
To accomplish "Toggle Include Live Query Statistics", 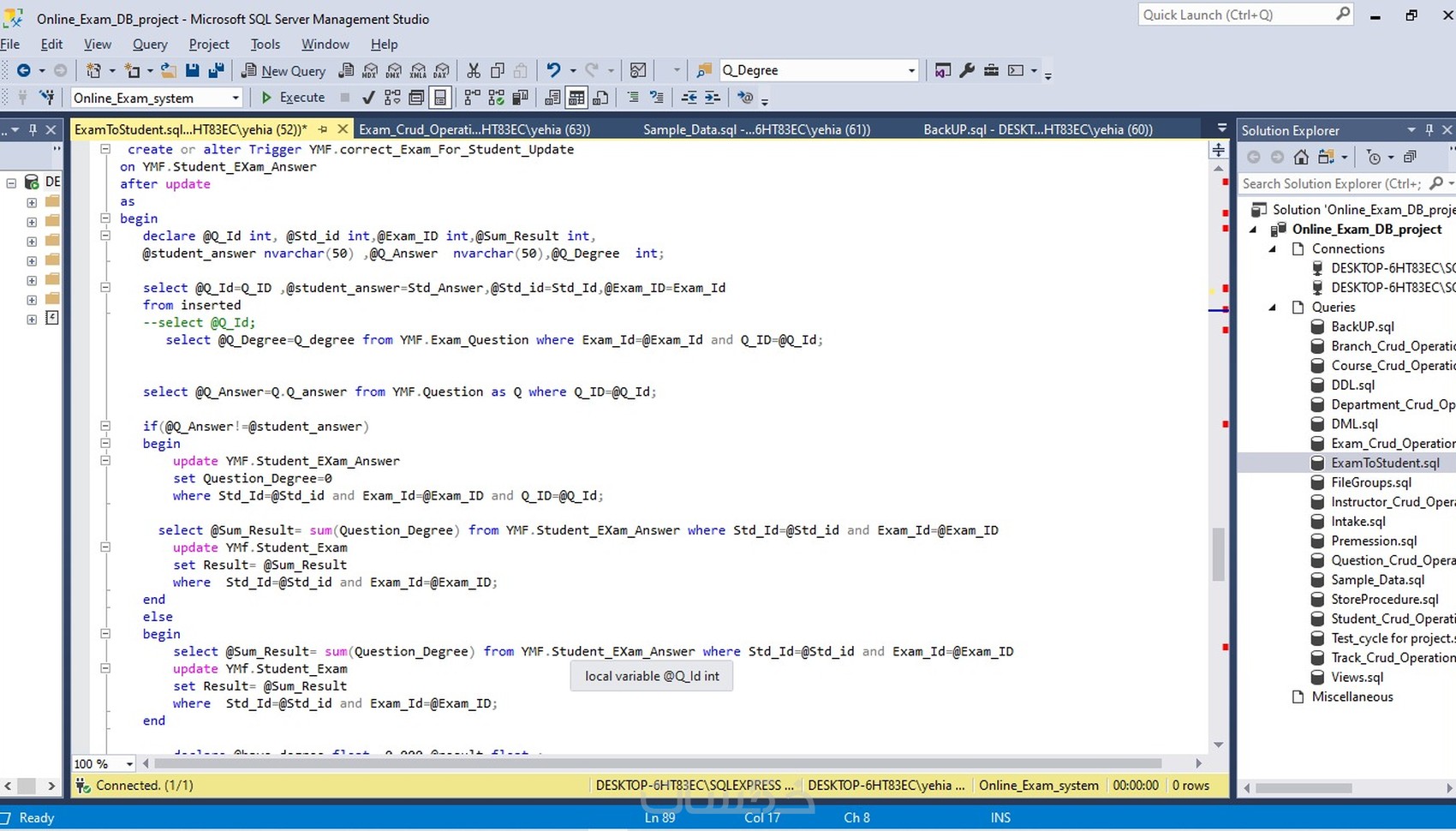I will 496,98.
